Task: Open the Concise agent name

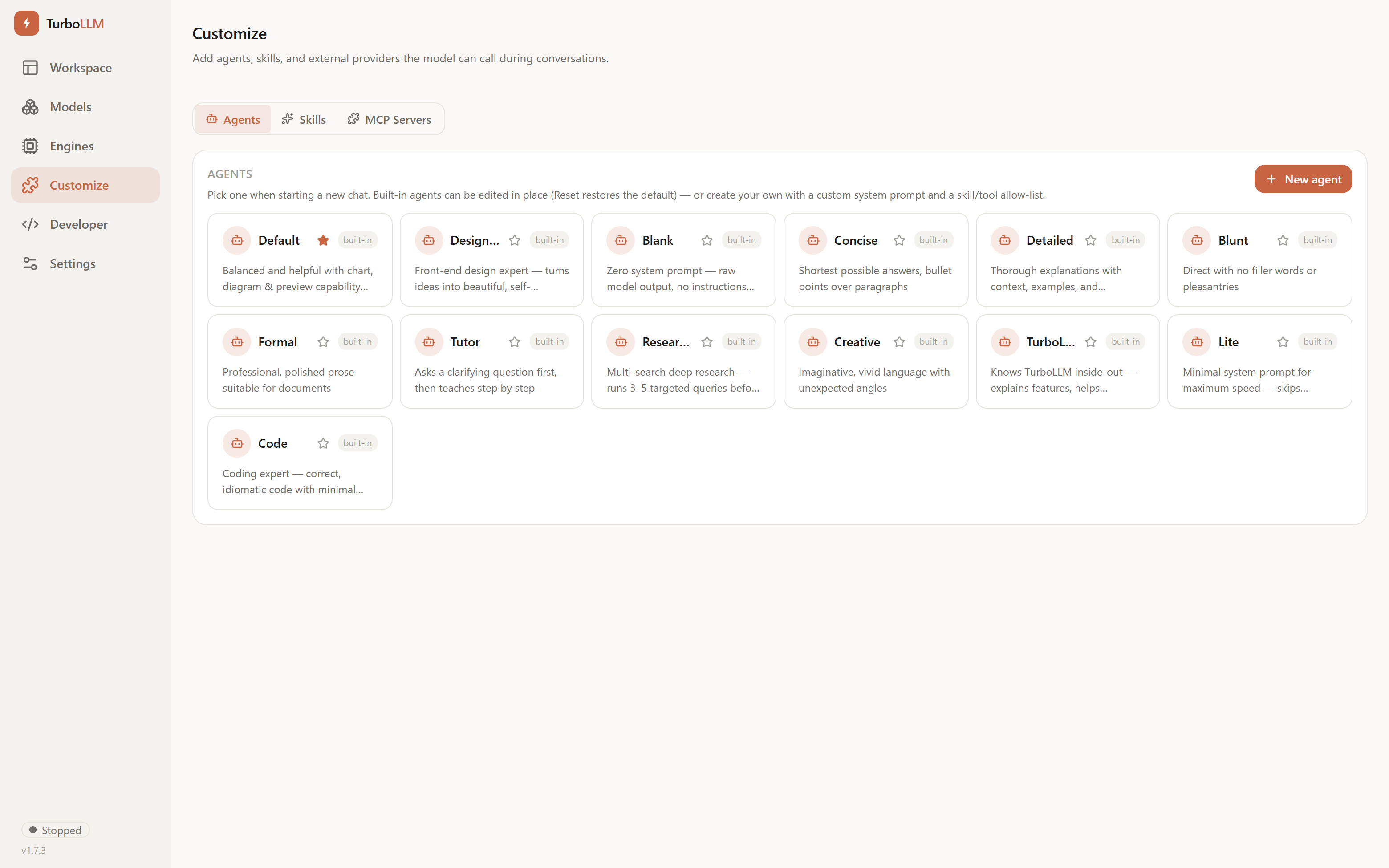Action: click(x=856, y=240)
